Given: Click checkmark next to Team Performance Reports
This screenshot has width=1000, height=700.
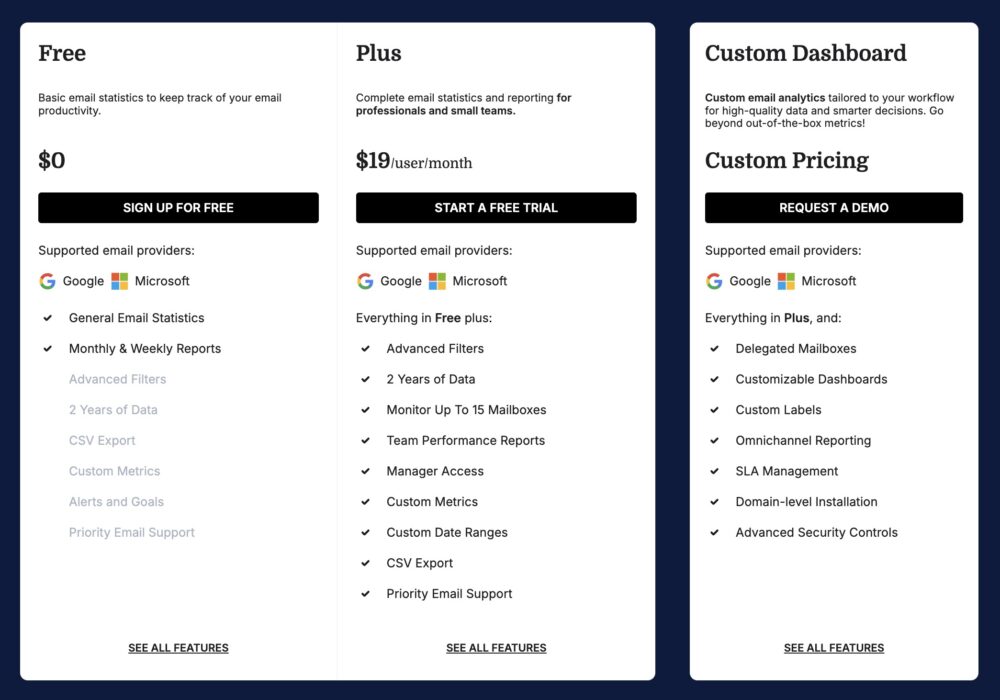Looking at the screenshot, I should (x=365, y=441).
